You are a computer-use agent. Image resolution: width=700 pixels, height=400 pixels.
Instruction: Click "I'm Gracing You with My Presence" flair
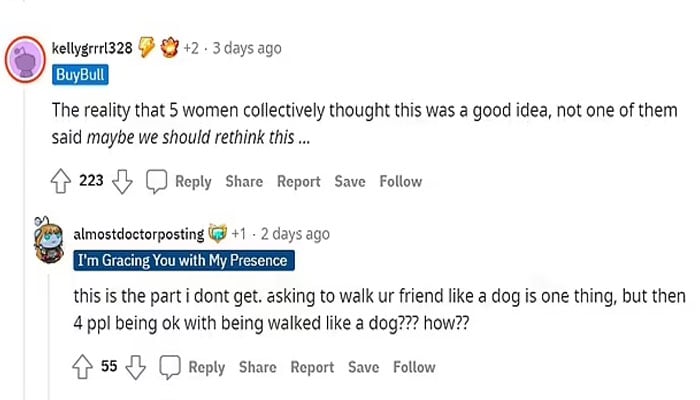click(184, 261)
